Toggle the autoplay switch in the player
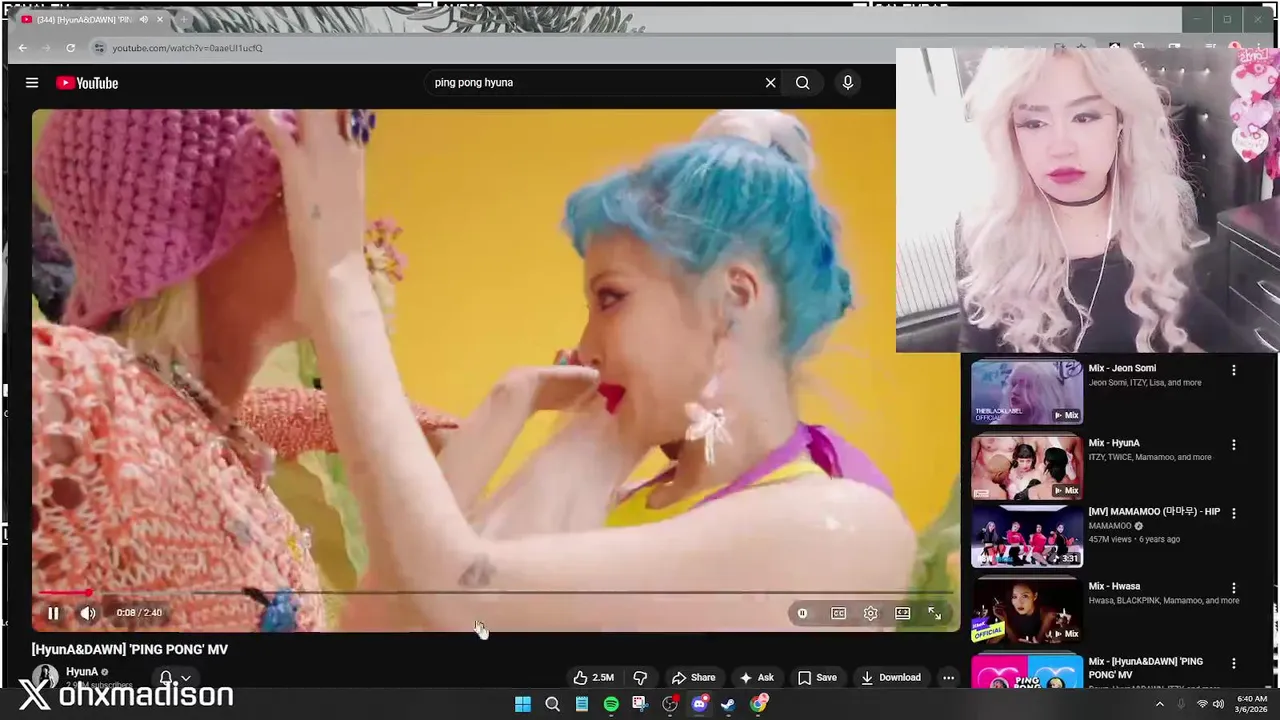Image resolution: width=1280 pixels, height=720 pixels. pyautogui.click(x=802, y=613)
